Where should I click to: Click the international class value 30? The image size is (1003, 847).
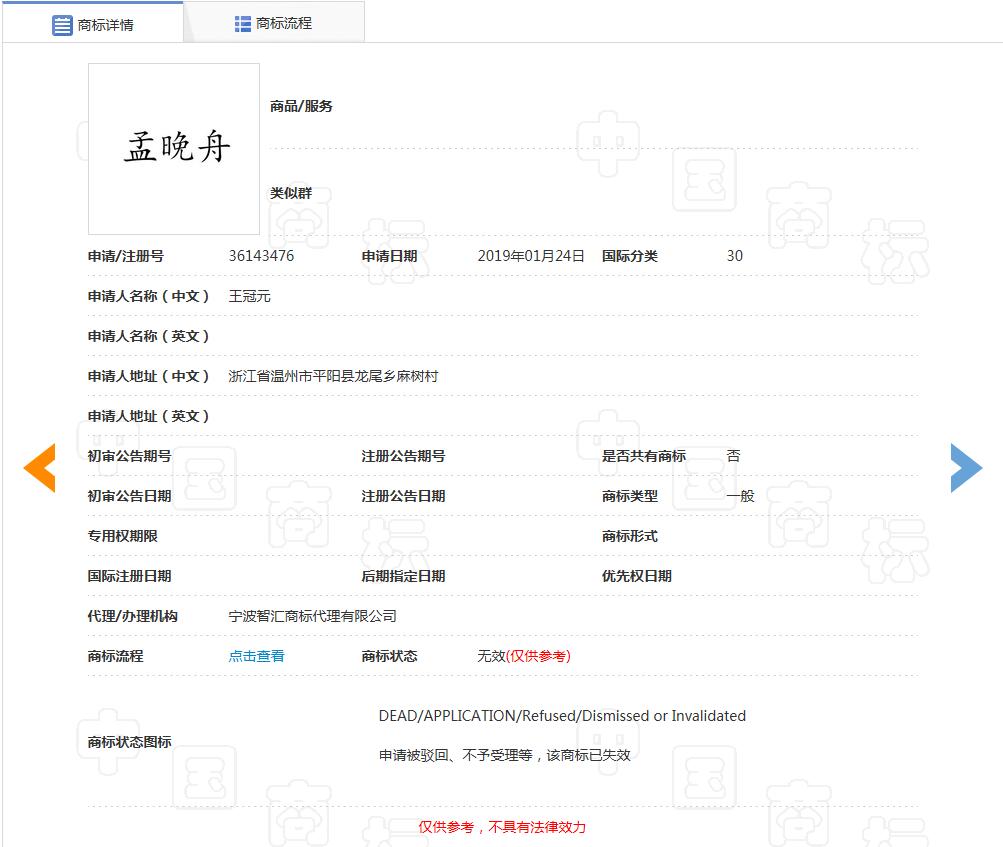tap(734, 256)
